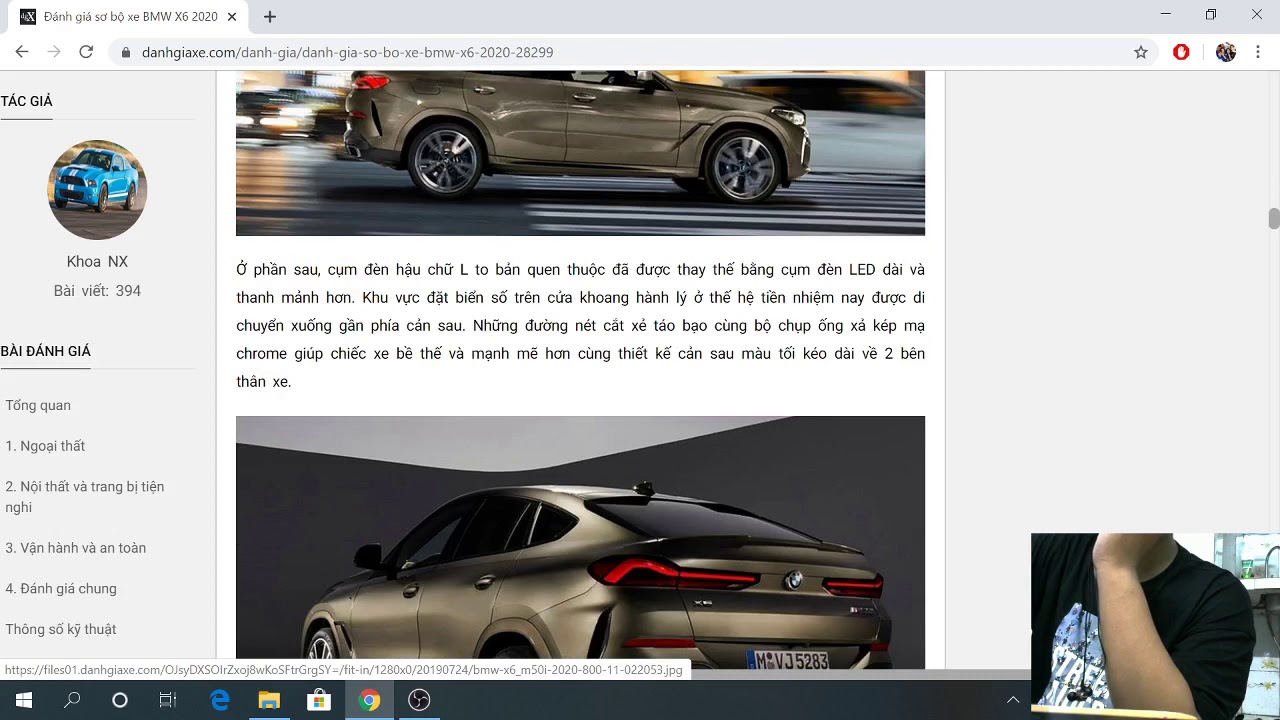
Task: Select the Đánh giá sơ bộ xe BMW X6 2020 tab
Action: 128,17
